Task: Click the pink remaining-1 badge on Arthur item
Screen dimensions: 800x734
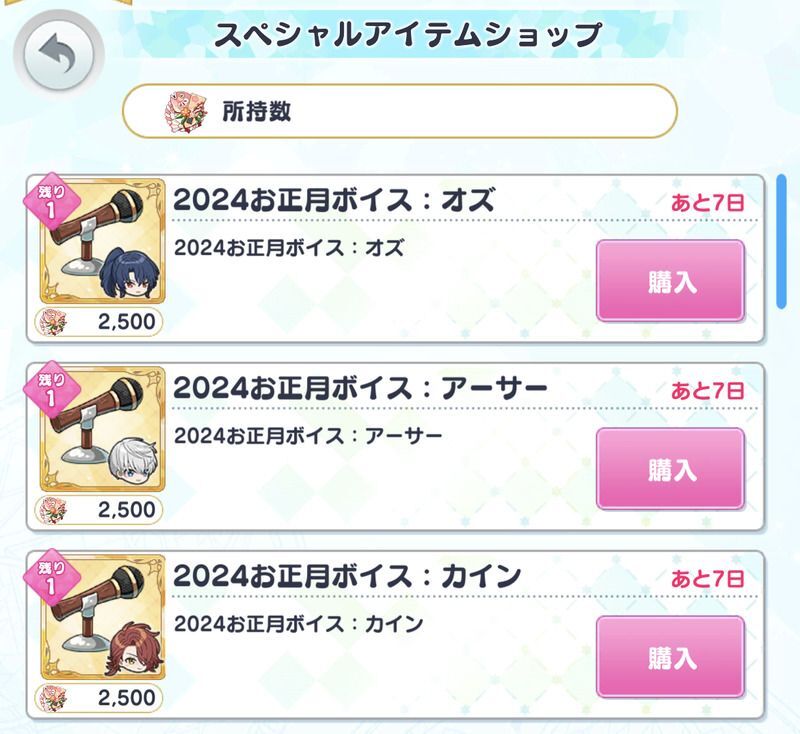Action: point(52,390)
